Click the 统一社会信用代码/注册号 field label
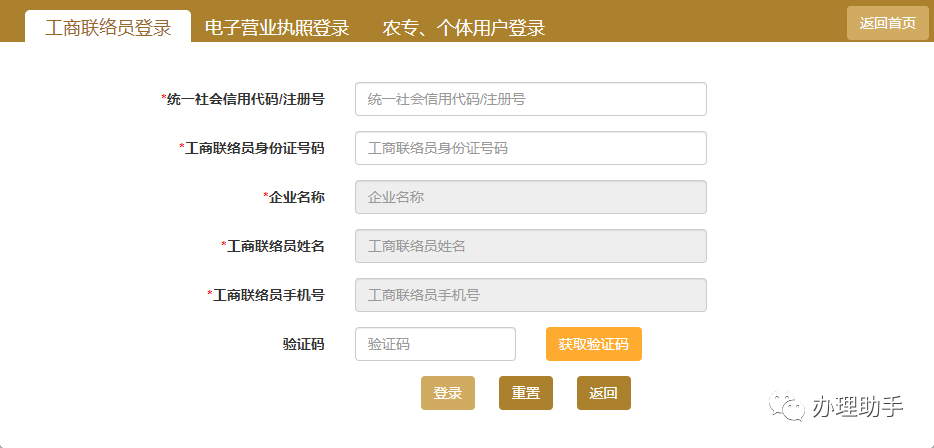 [x=243, y=99]
